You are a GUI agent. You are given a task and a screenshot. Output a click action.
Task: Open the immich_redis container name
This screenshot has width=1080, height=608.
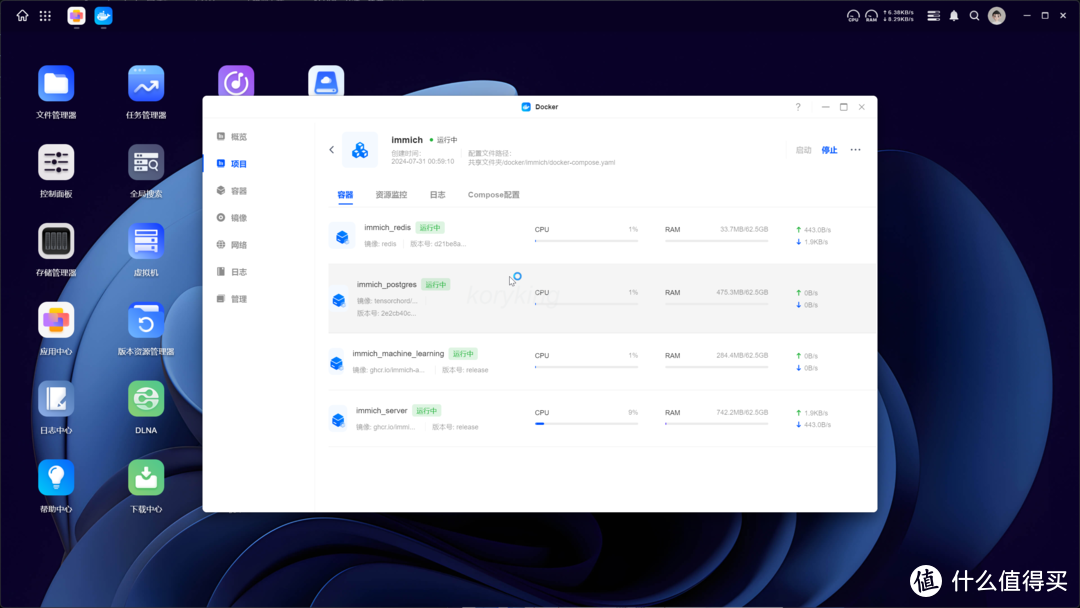pos(387,227)
